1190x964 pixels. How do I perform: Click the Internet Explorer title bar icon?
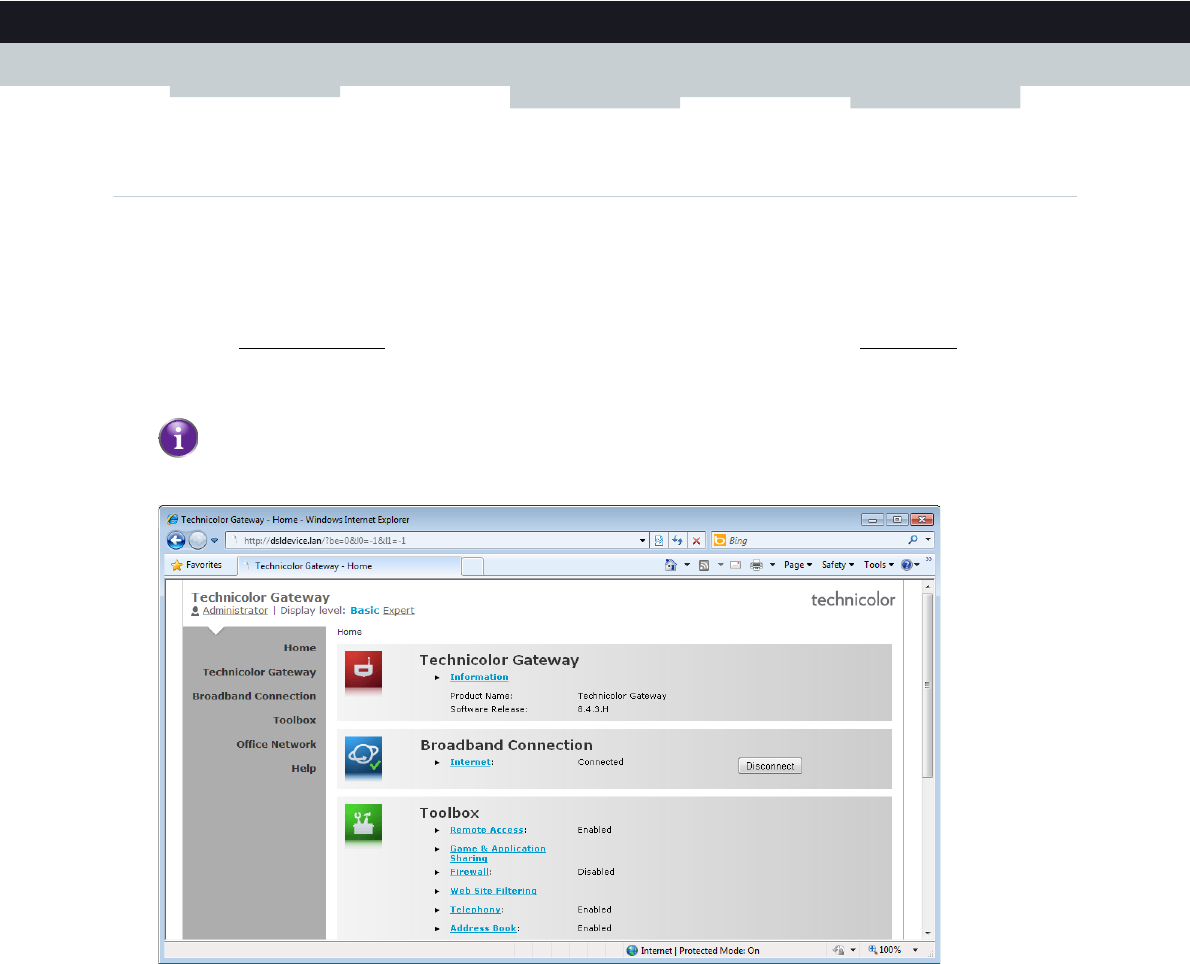172,519
